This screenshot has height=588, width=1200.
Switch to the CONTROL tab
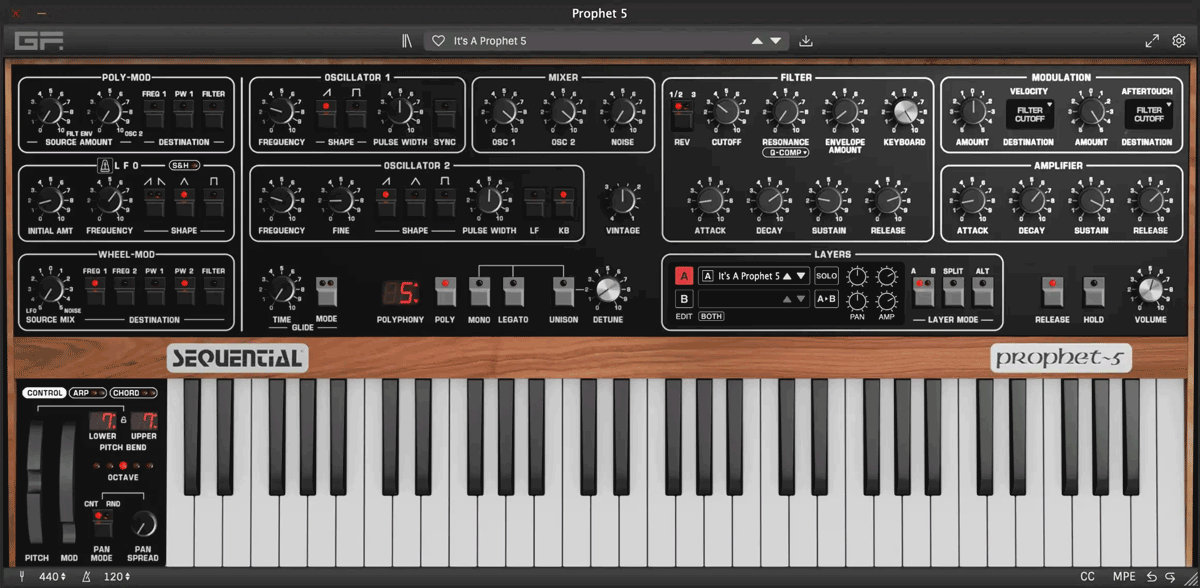(x=45, y=393)
